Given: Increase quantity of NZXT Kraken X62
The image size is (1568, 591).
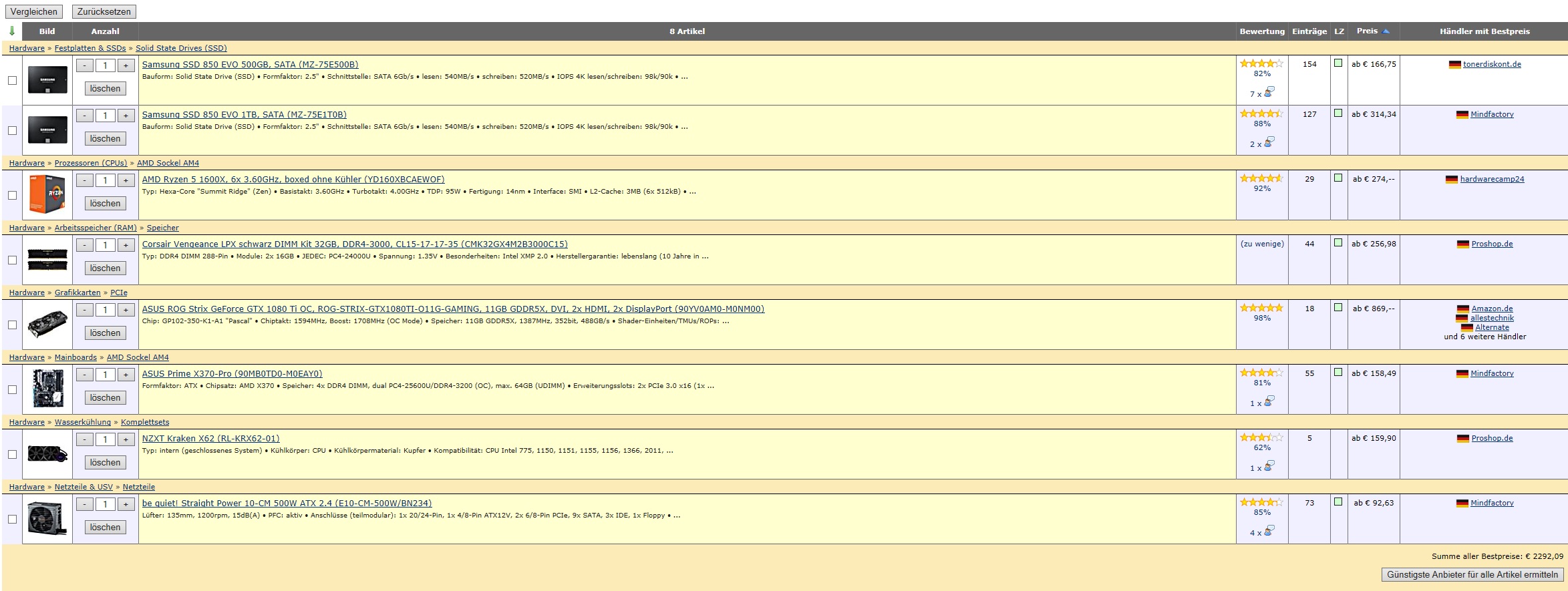Looking at the screenshot, I should coord(126,439).
